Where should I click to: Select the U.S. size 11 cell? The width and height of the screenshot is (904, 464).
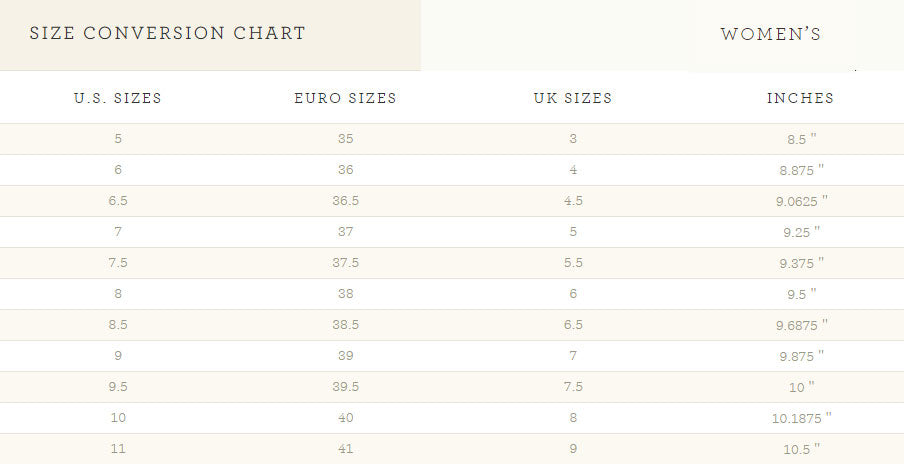pyautogui.click(x=118, y=449)
